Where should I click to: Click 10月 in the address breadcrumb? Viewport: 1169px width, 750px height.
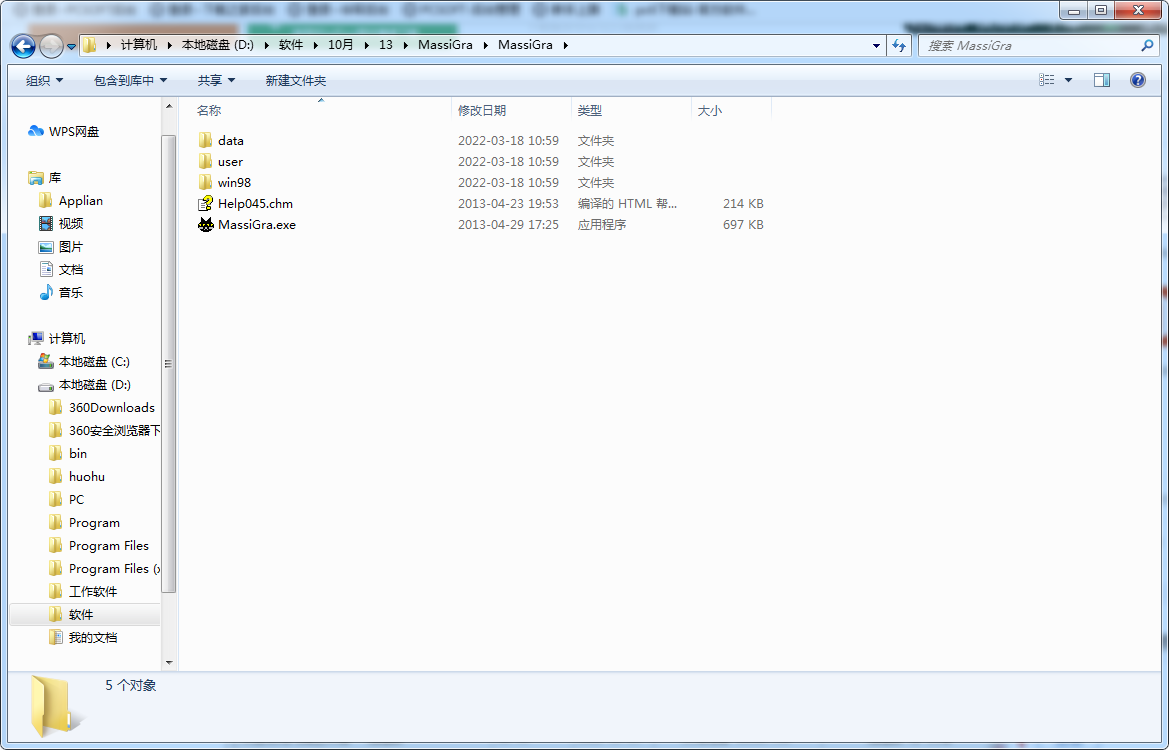(341, 45)
